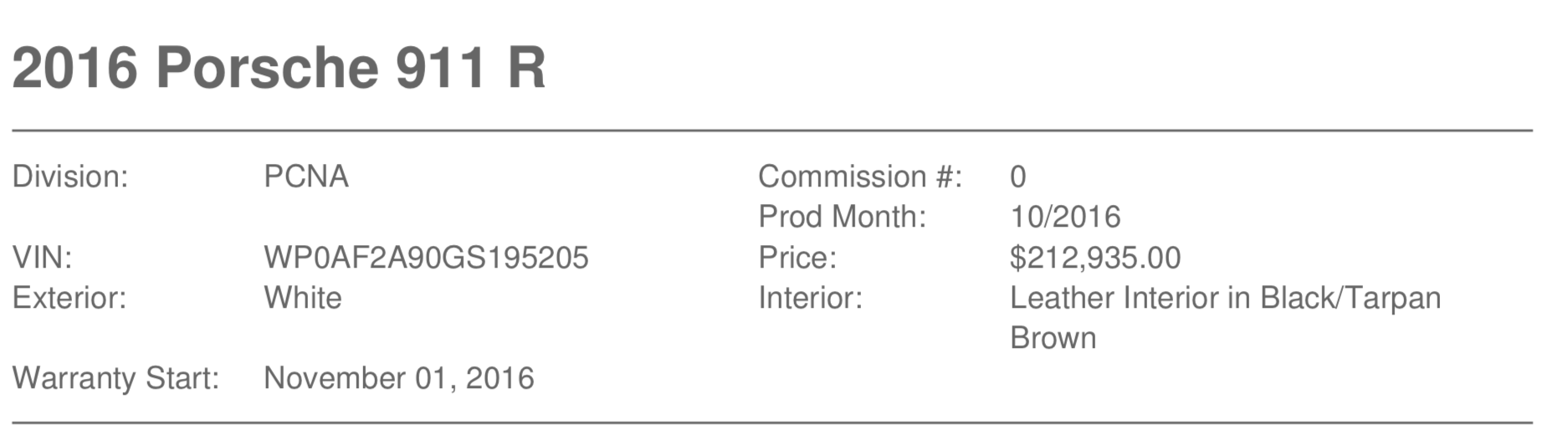
Task: Select the $212,935.00 price value
Action: (1095, 258)
